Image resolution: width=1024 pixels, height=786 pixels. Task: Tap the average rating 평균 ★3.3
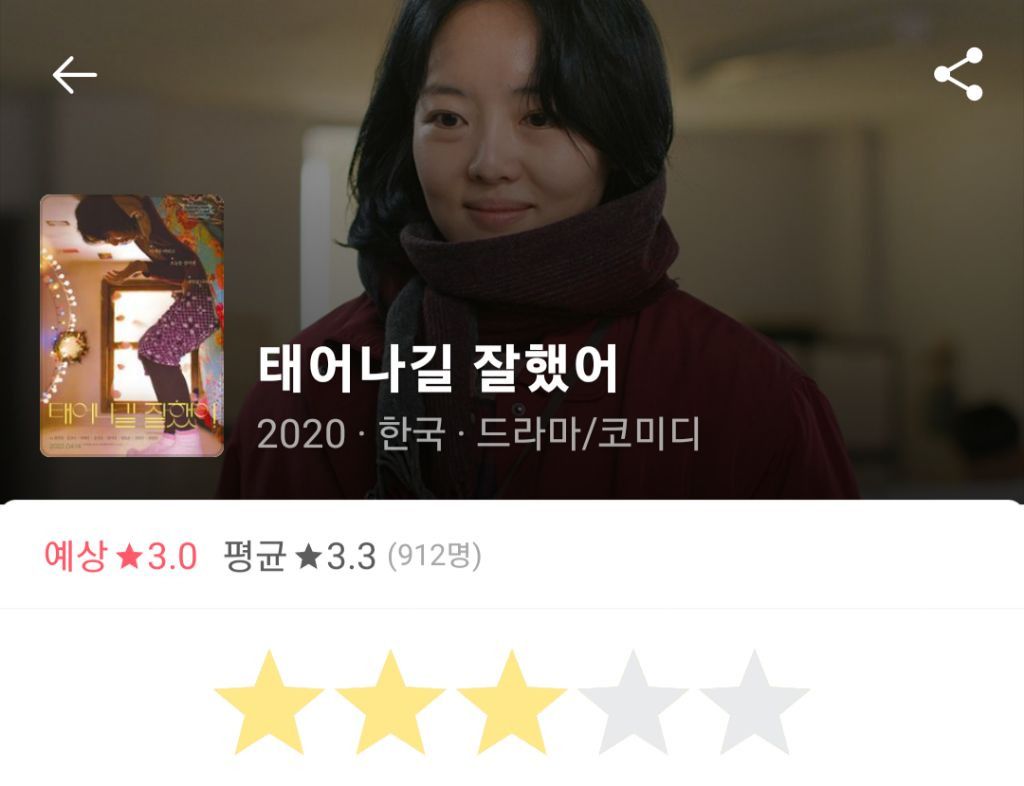(x=300, y=556)
